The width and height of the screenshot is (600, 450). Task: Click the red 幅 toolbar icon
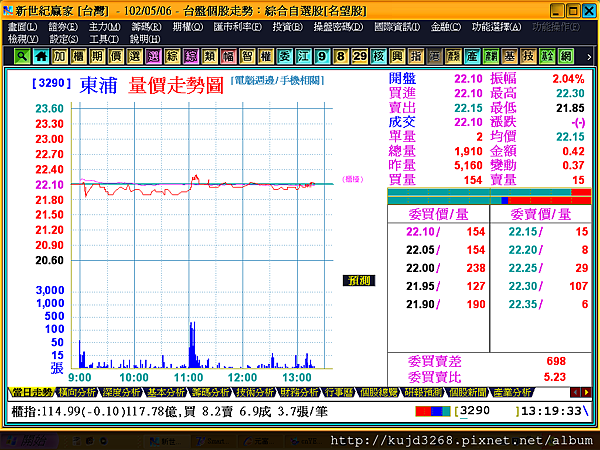(x=228, y=57)
